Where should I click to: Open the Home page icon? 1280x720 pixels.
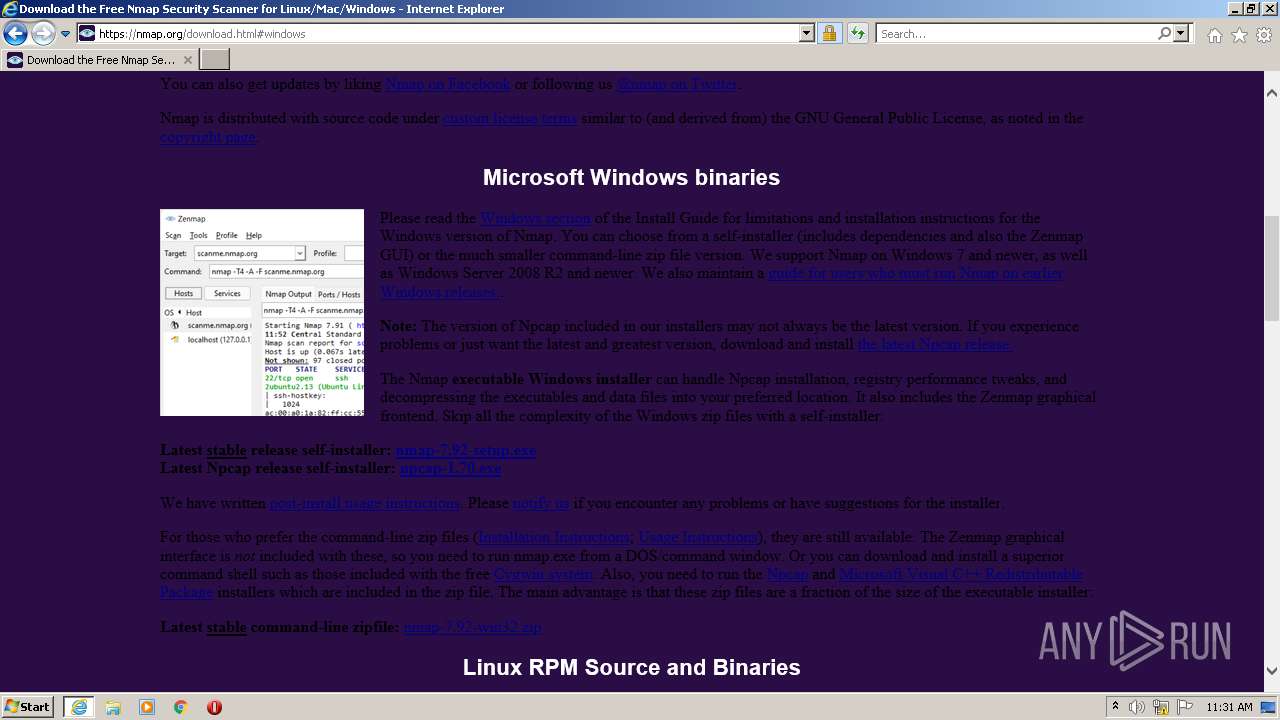[x=1214, y=35]
